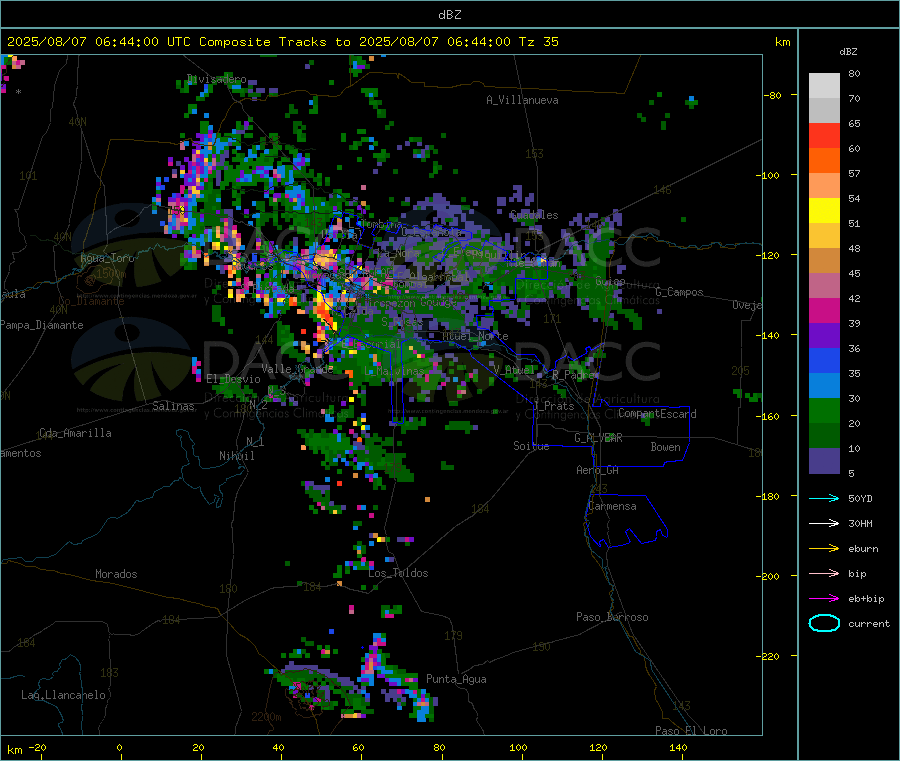Image resolution: width=900 pixels, height=761 pixels.
Task: Click the Paso_Barroso map label
Action: [612, 617]
